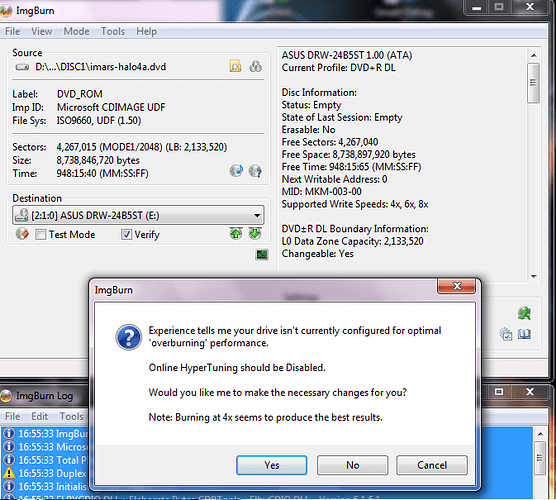Browse for a source image file
Image resolution: width=556 pixels, height=500 pixels.
click(x=235, y=66)
